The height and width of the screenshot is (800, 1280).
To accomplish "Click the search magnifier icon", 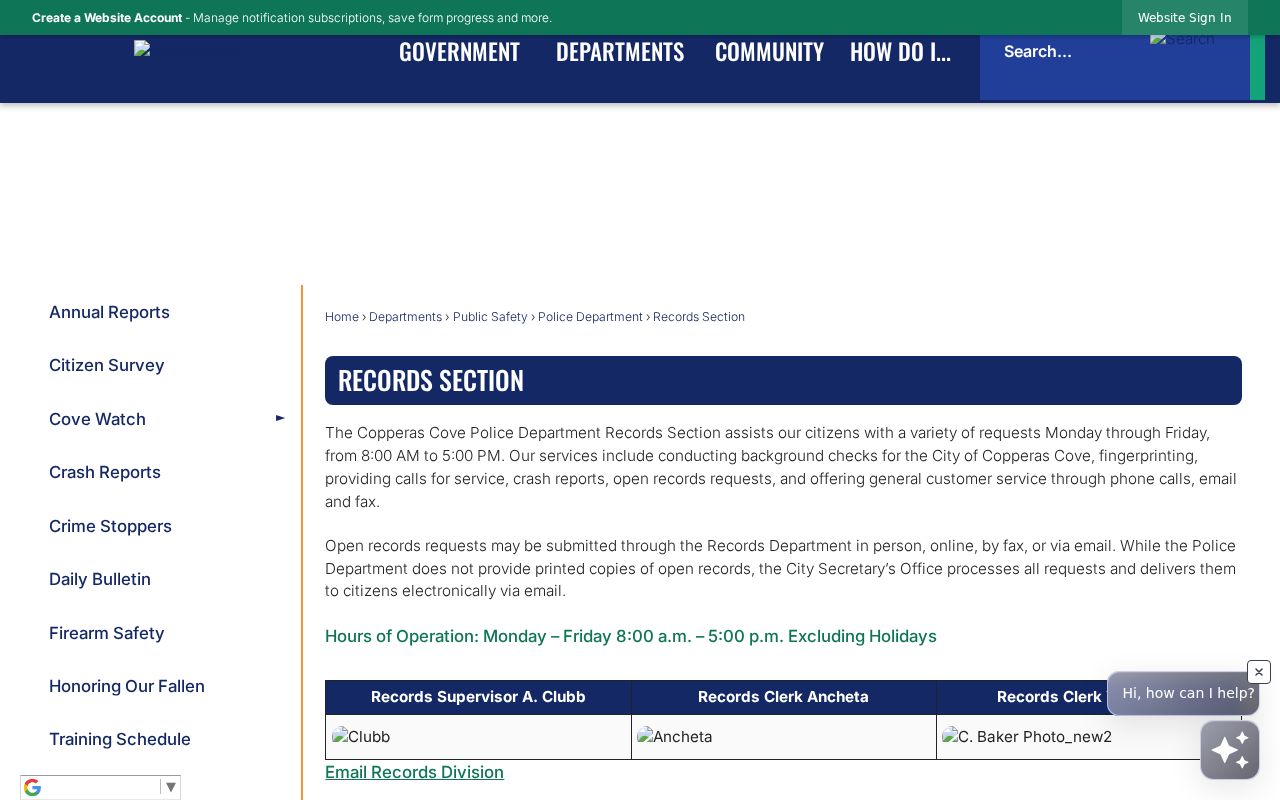I will click(x=1182, y=39).
